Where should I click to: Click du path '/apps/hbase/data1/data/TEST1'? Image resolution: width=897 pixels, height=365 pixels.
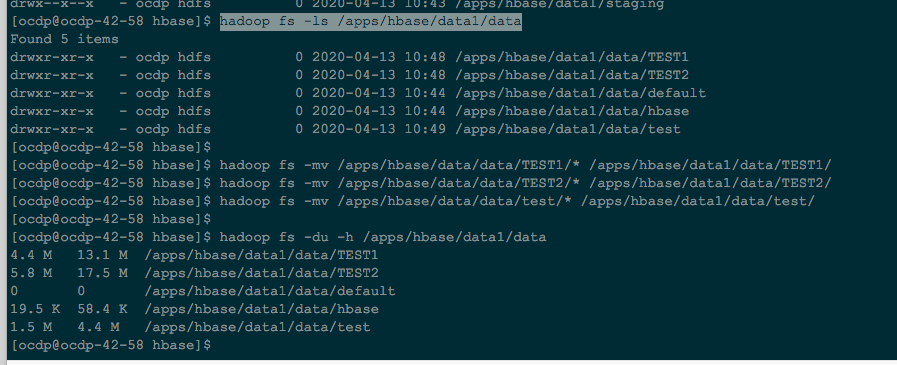point(261,255)
